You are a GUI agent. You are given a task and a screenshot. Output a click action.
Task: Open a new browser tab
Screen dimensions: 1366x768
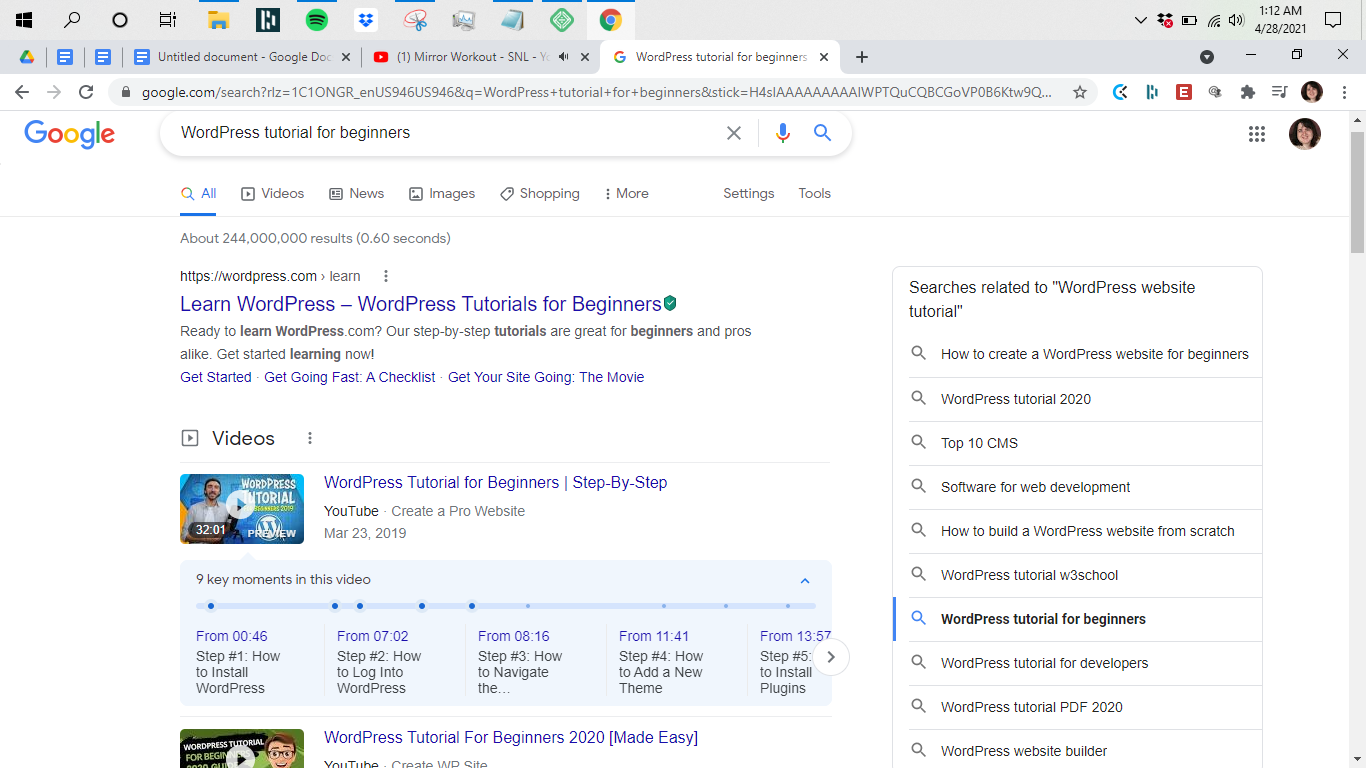click(x=862, y=57)
